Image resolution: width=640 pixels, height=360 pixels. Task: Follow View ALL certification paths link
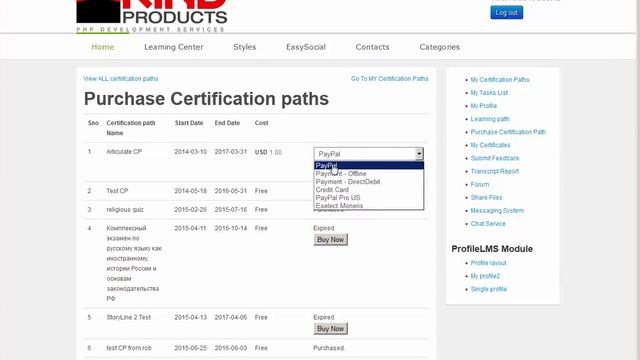coord(121,78)
